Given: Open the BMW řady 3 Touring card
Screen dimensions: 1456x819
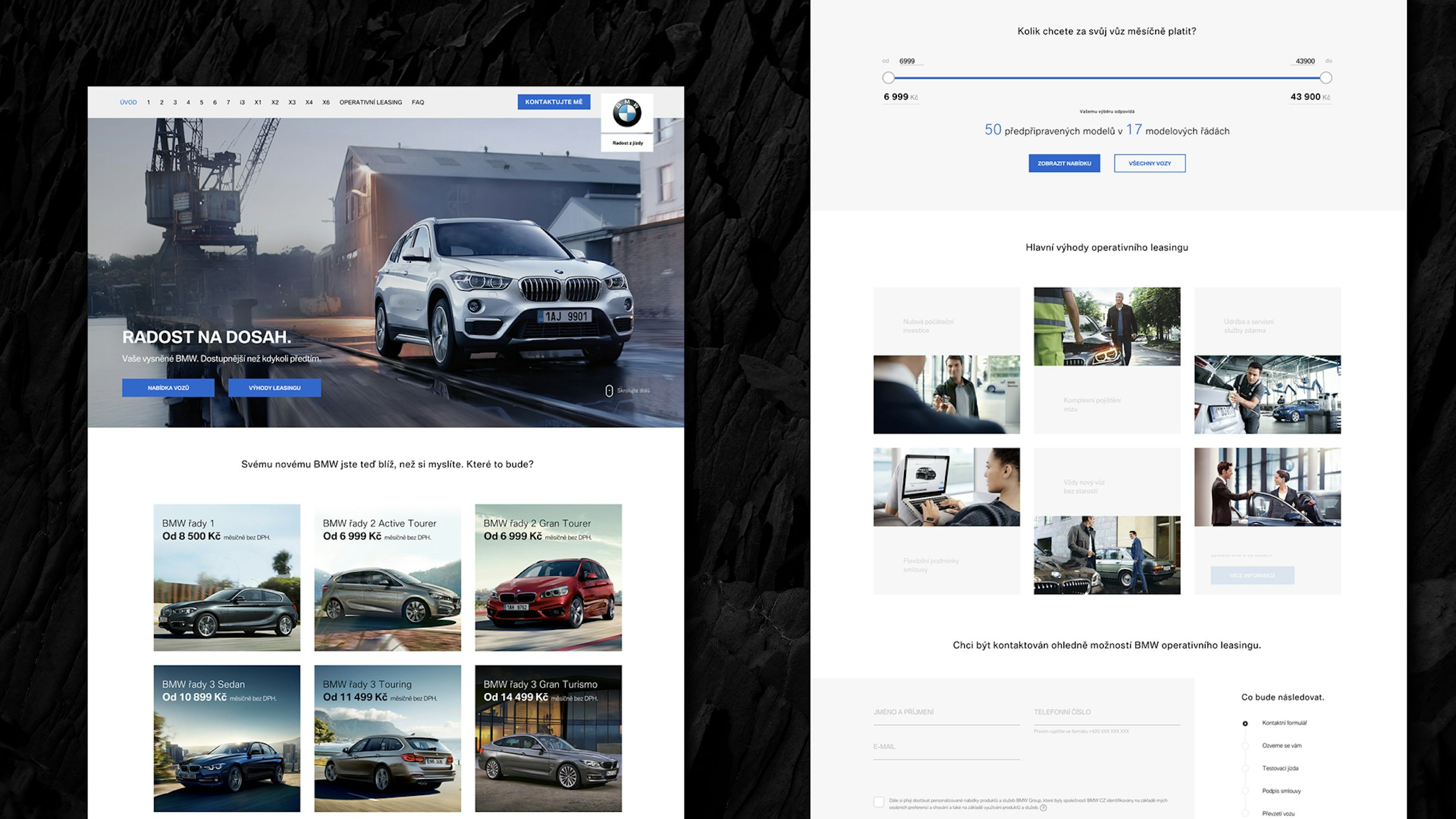Looking at the screenshot, I should [x=388, y=739].
